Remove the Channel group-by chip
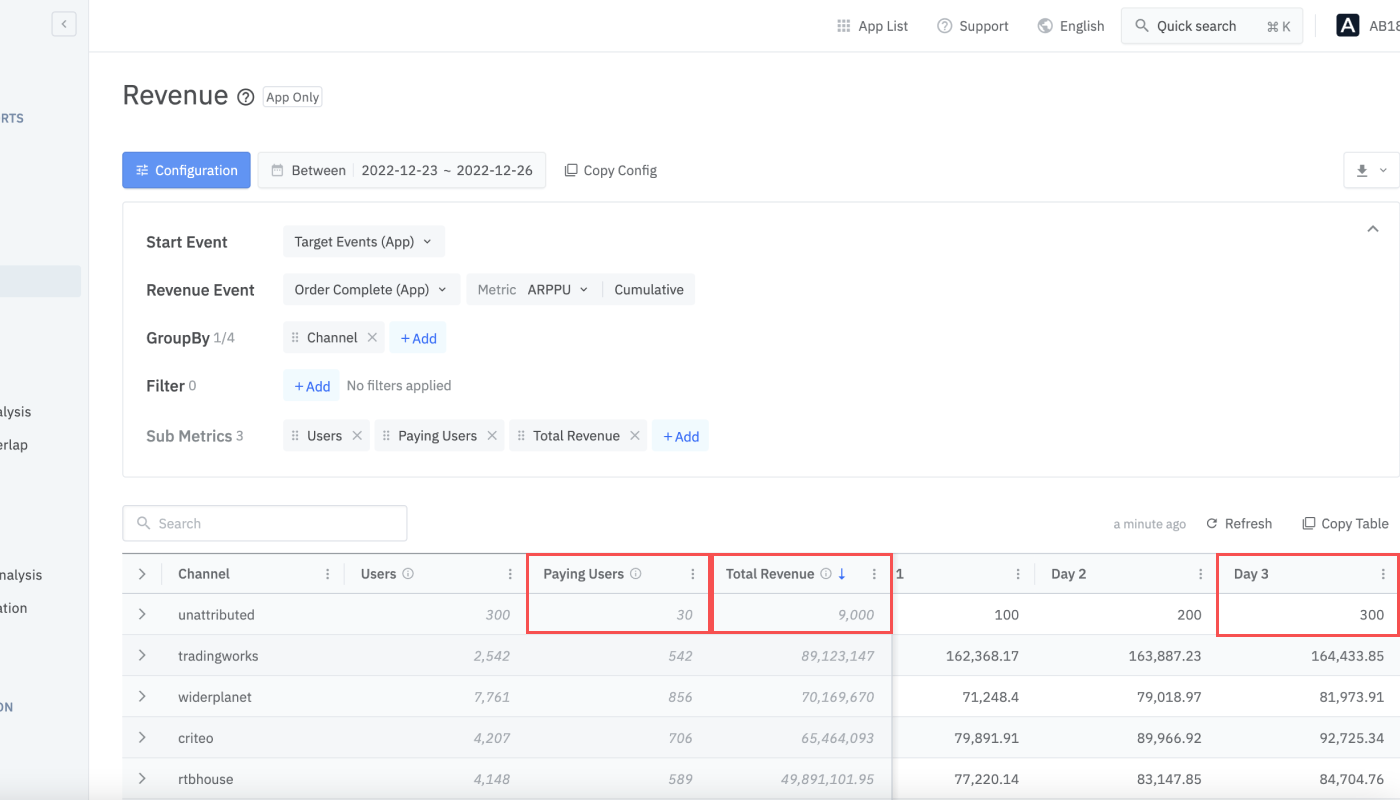This screenshot has height=800, width=1400. (372, 338)
